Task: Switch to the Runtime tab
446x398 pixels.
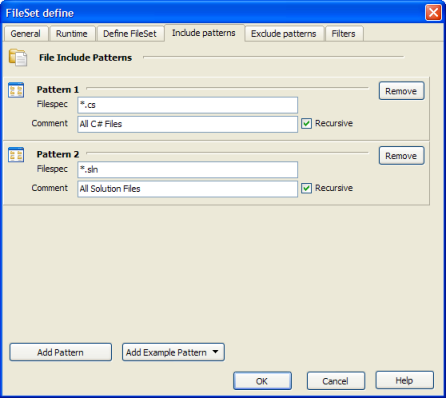Action: click(72, 34)
